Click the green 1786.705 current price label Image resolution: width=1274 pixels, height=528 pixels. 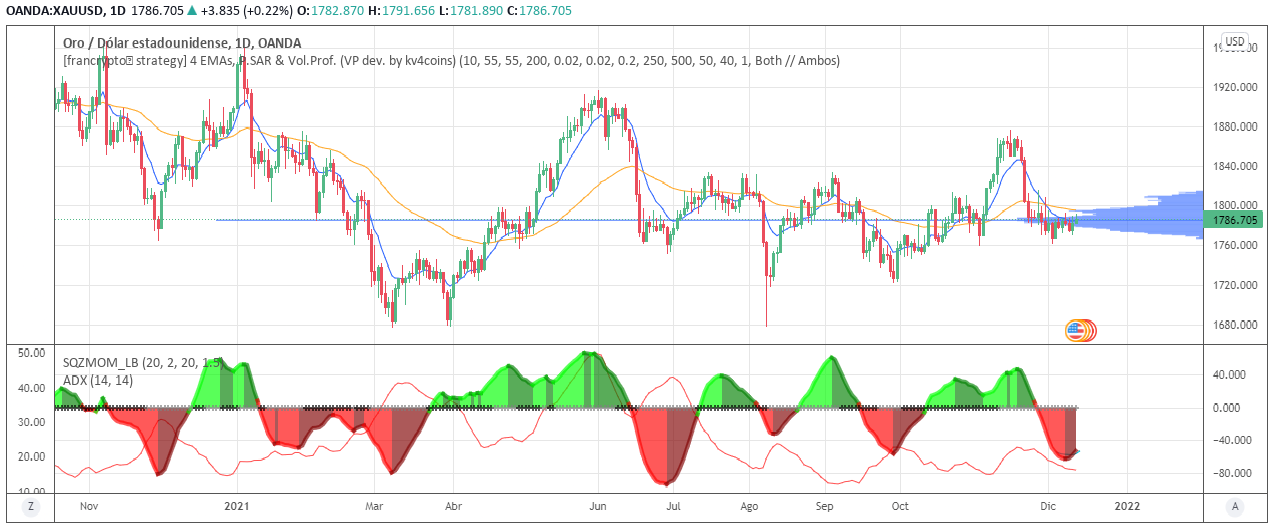coord(1235,219)
